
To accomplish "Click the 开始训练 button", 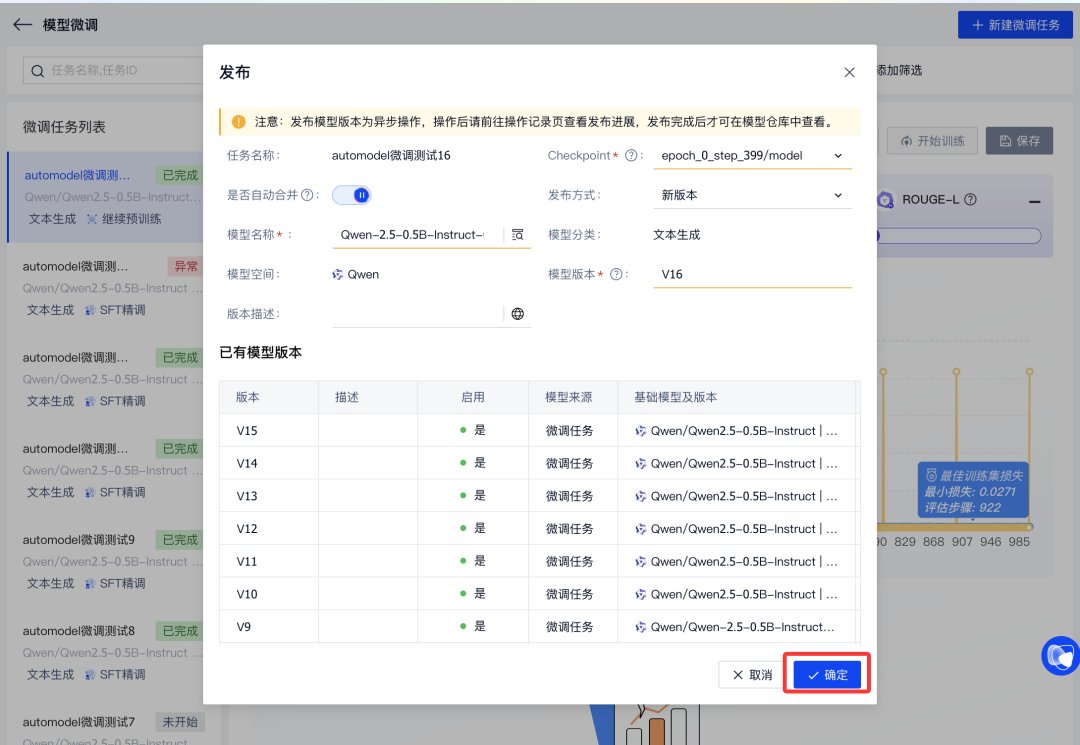I will (x=933, y=140).
